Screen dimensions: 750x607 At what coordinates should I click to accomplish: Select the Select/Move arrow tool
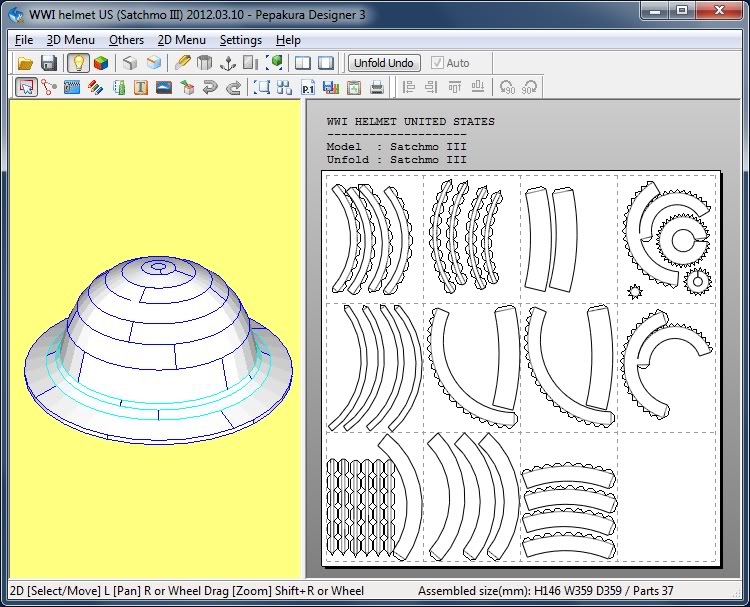(26, 88)
